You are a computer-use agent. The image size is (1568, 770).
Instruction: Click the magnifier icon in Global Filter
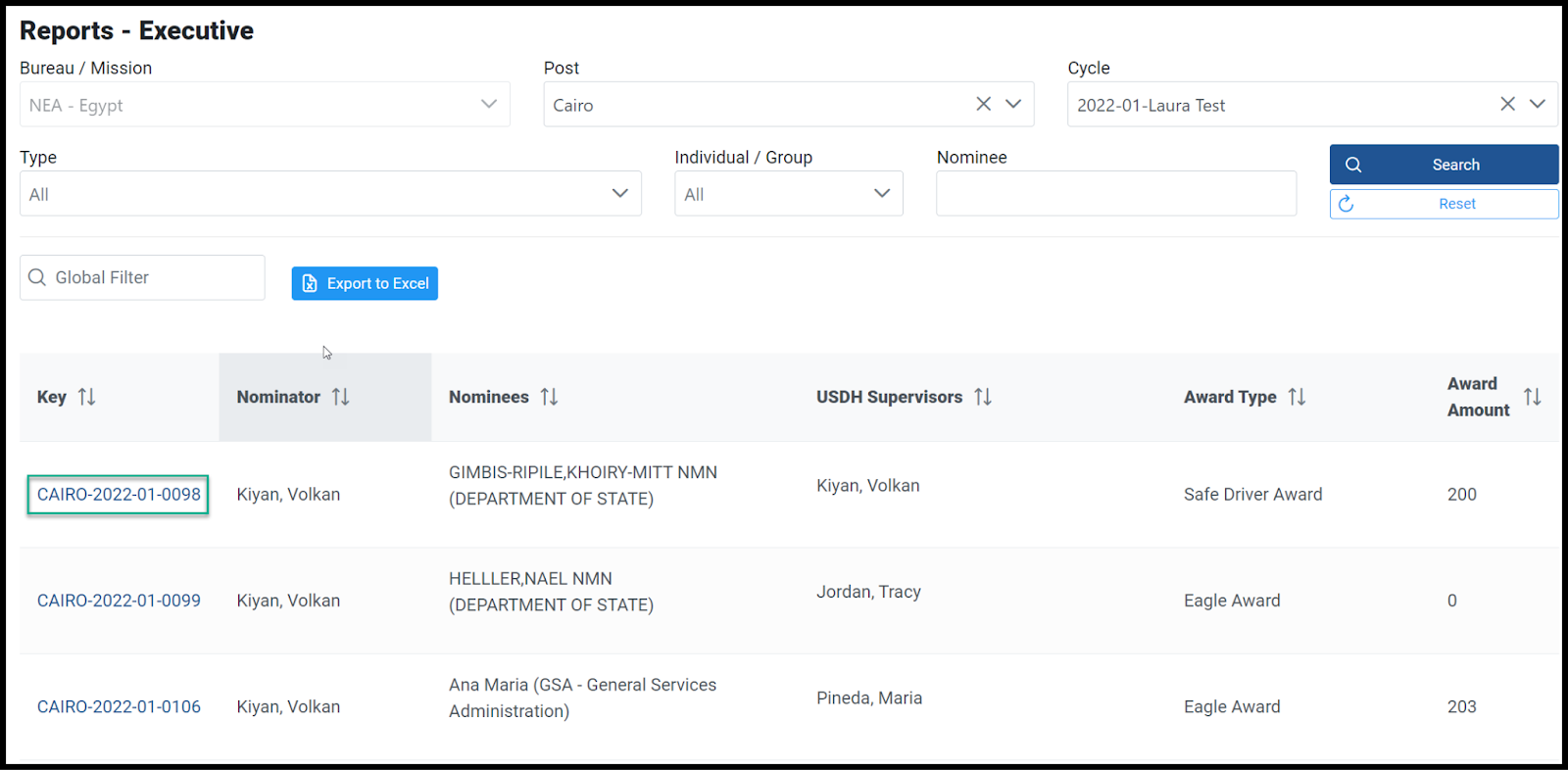(x=37, y=277)
